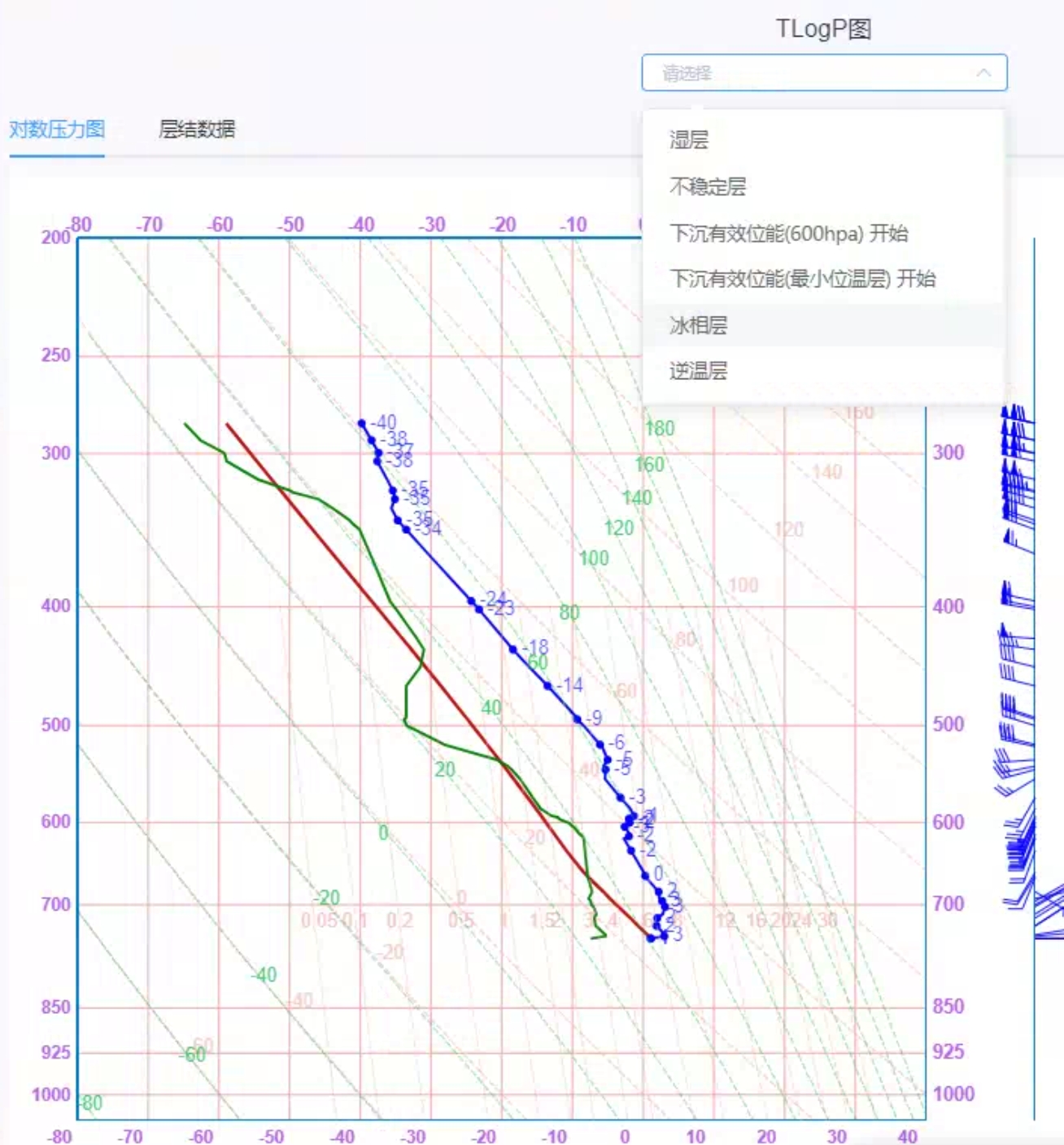This screenshot has width=1064, height=1145.
Task: Click the 1000 pressure label on left axis
Action: pyautogui.click(x=51, y=1095)
